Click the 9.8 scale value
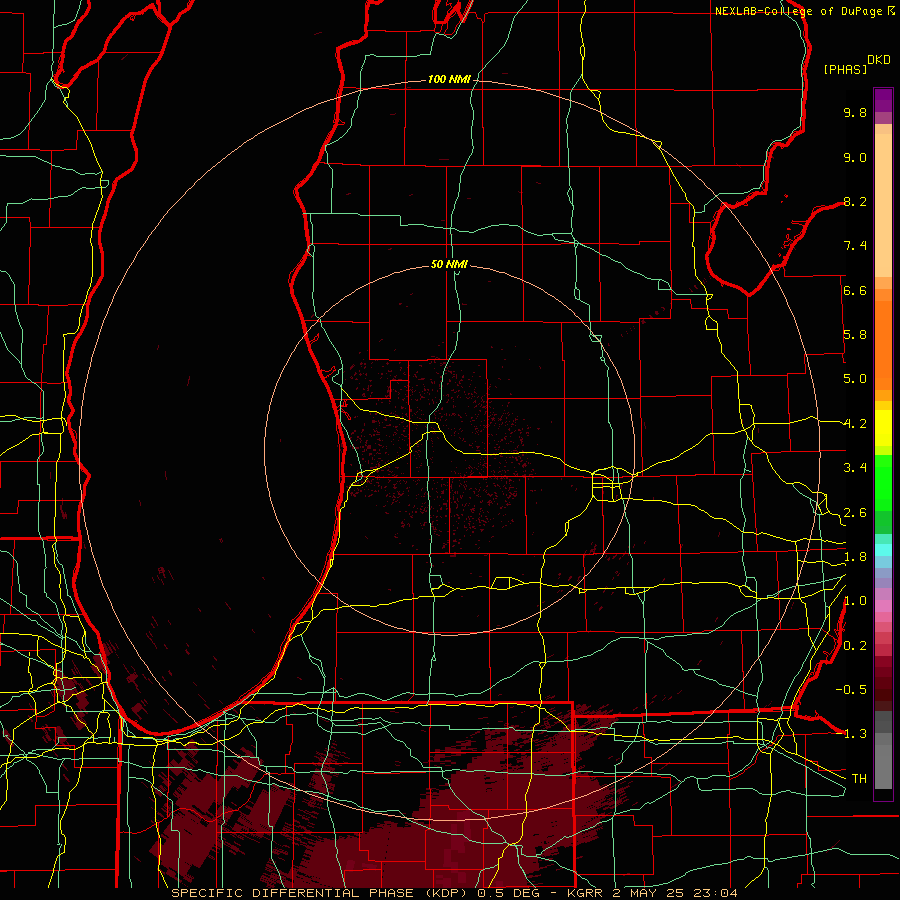This screenshot has width=900, height=900. click(x=855, y=112)
